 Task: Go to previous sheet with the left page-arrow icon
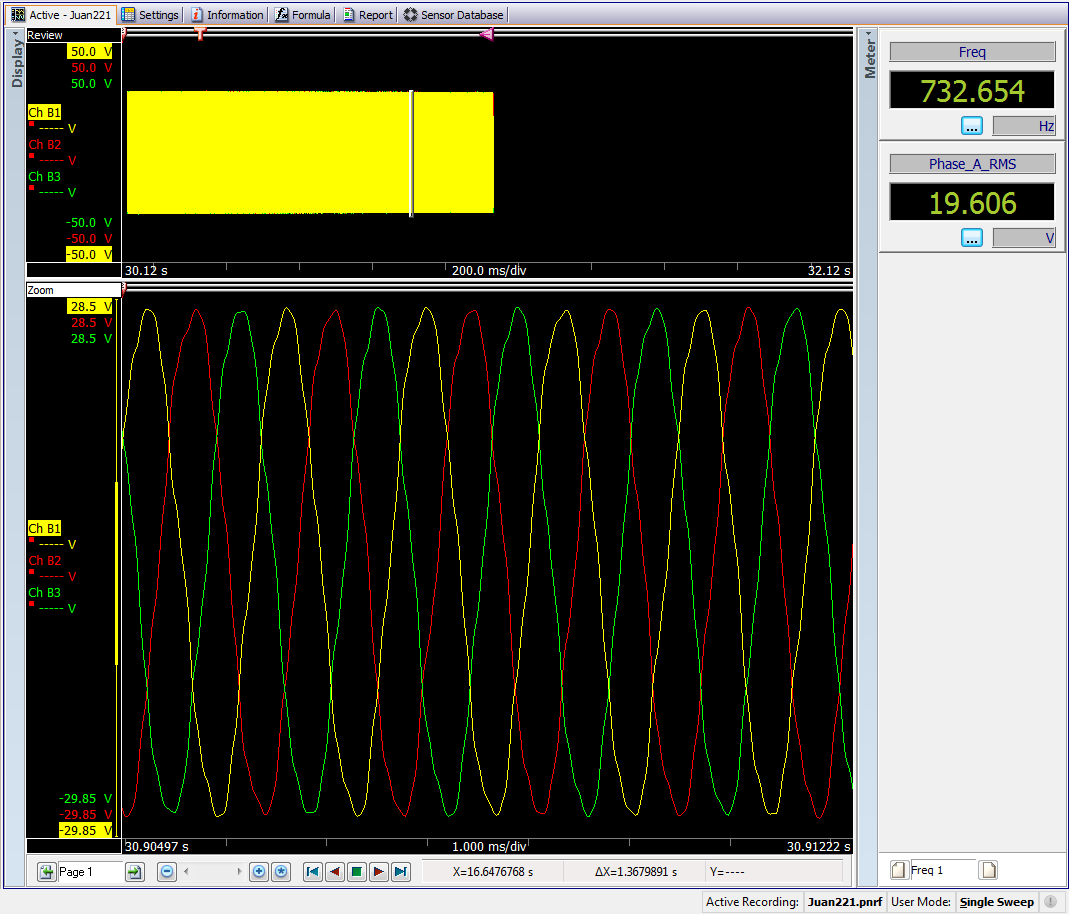(46, 872)
